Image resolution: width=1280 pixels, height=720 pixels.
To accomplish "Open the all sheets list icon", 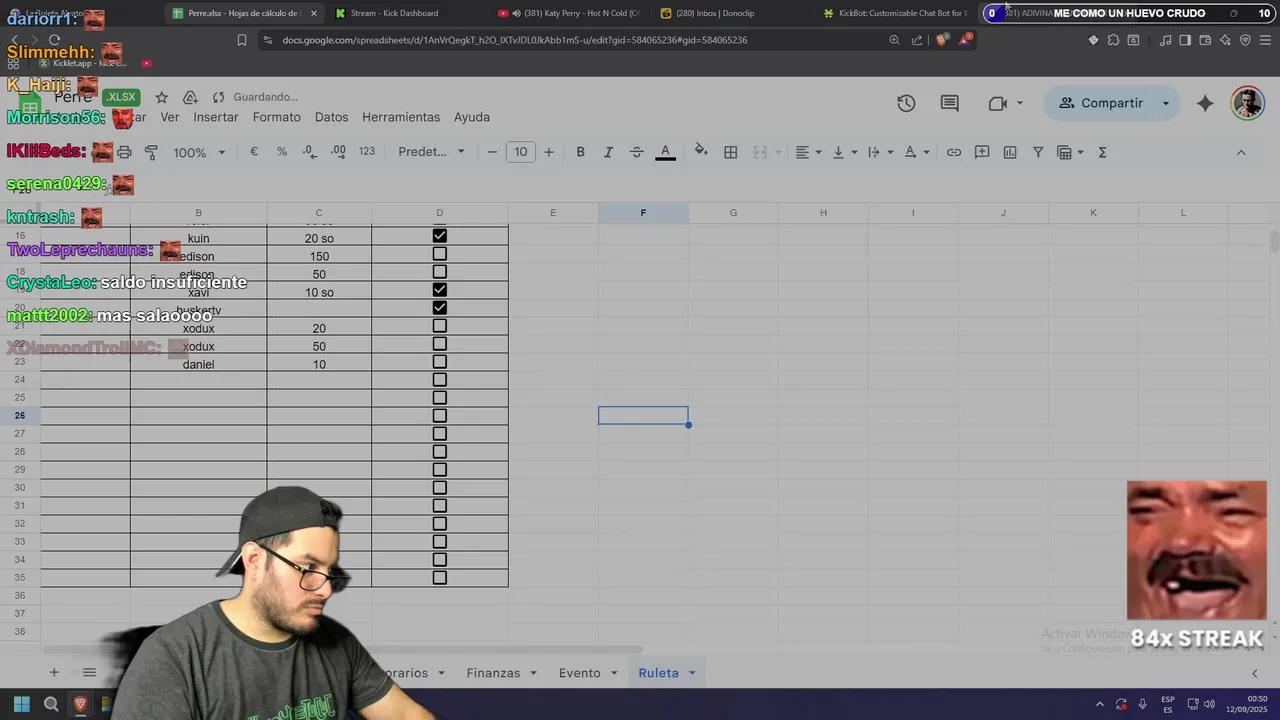I will (89, 673).
